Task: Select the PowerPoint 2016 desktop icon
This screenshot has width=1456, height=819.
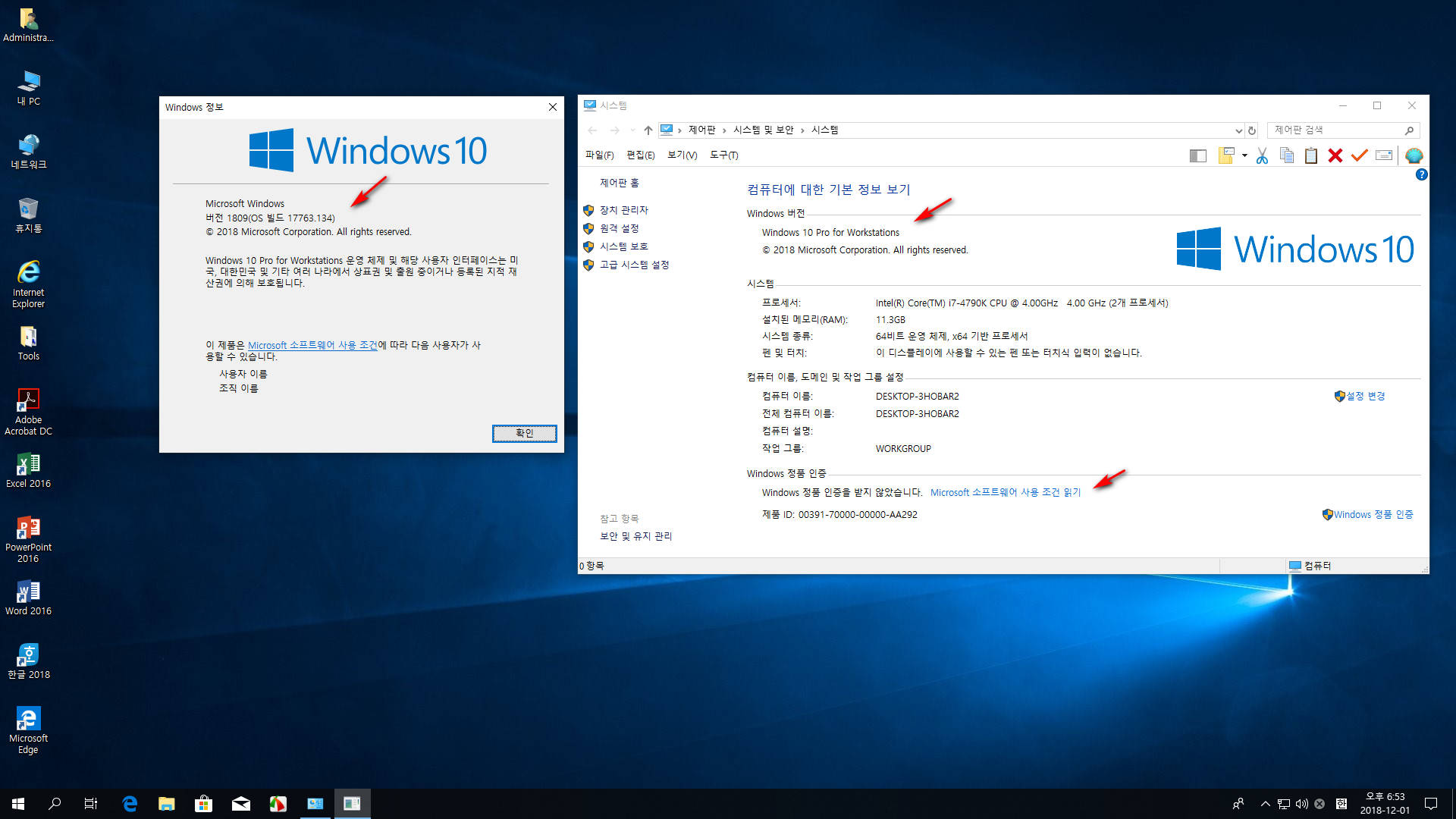Action: click(x=28, y=539)
